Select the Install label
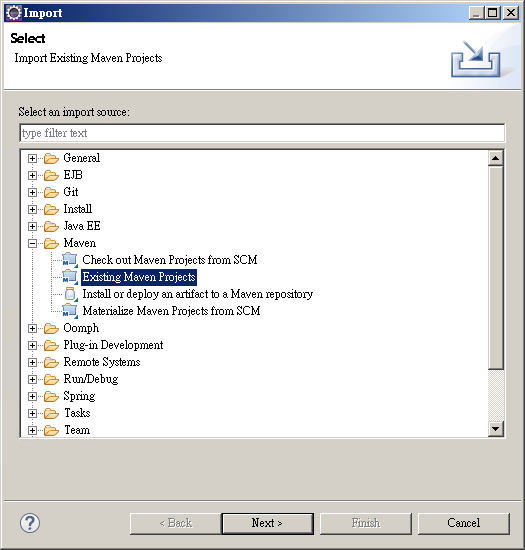Image resolution: width=525 pixels, height=550 pixels. (x=78, y=209)
